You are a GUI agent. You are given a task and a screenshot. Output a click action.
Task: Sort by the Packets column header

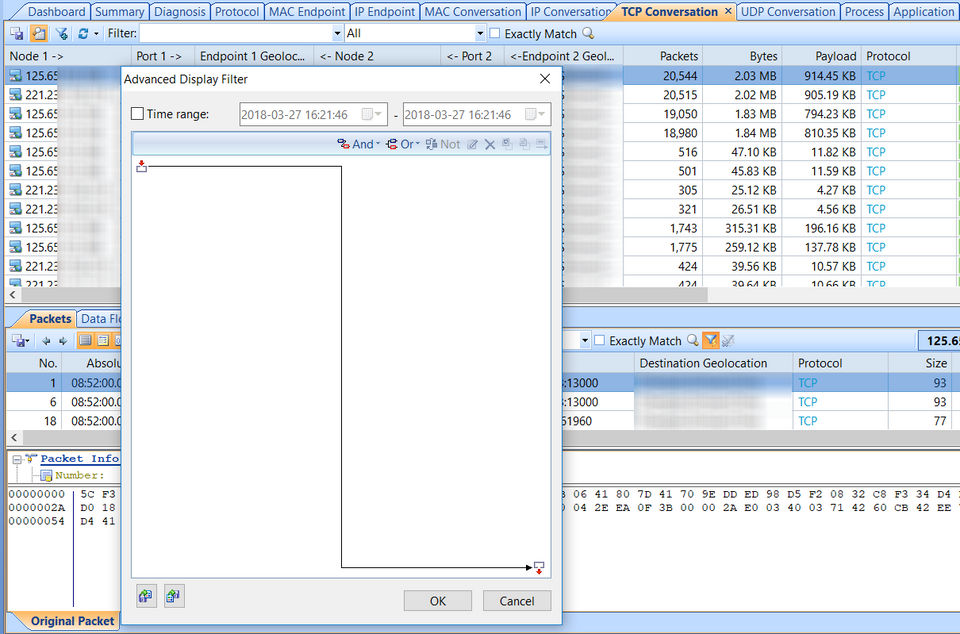[663, 56]
